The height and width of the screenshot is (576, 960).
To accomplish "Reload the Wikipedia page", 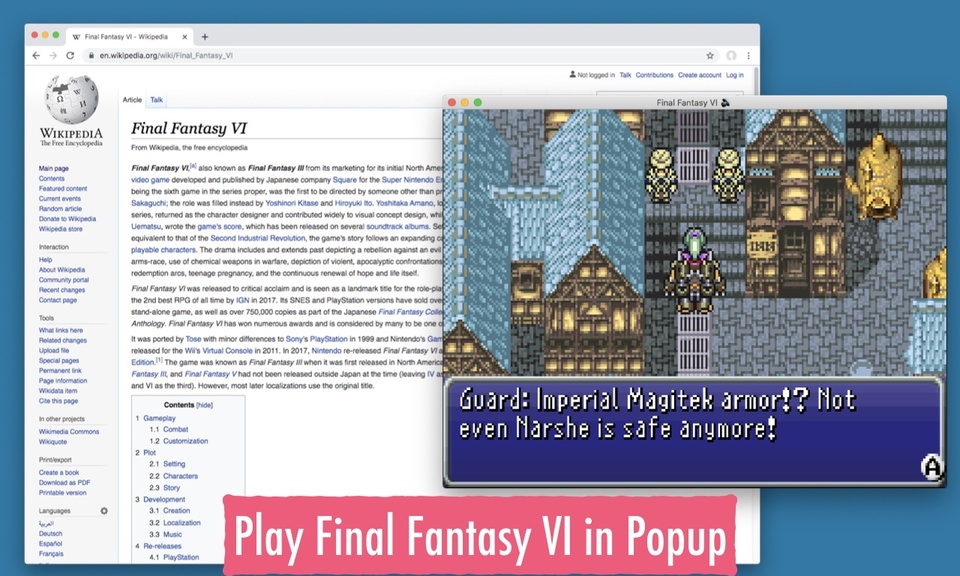I will (70, 55).
